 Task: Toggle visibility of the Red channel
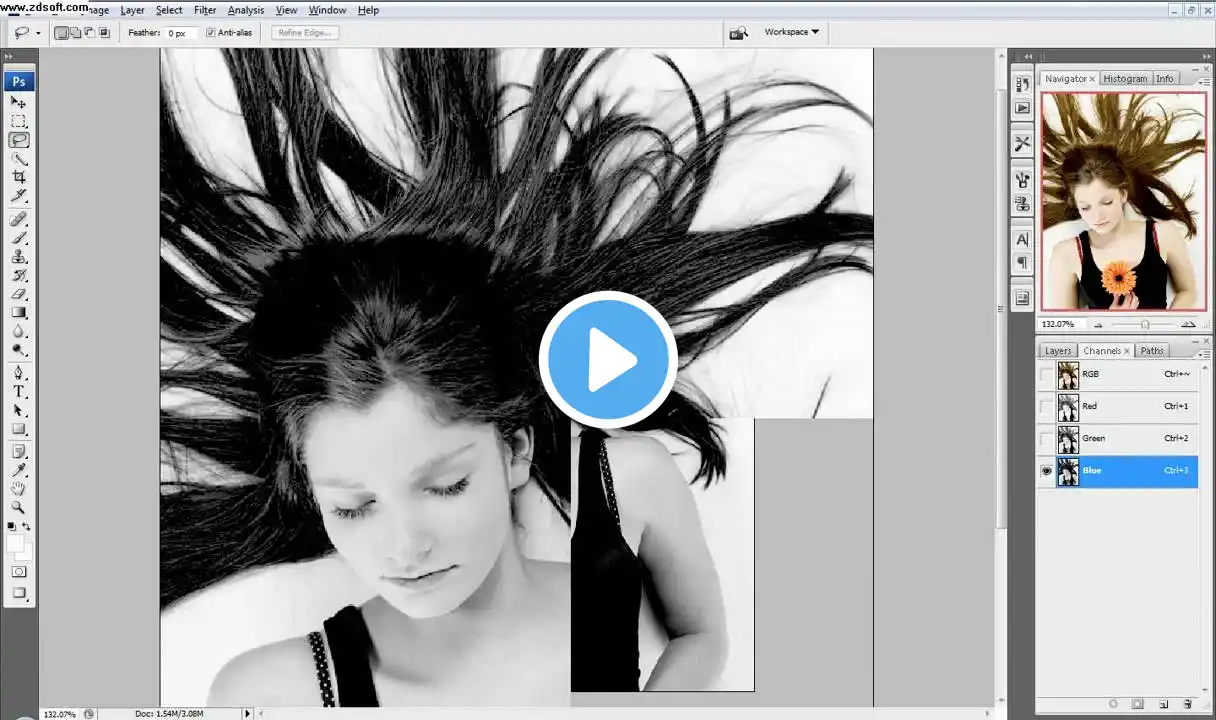[x=1046, y=407]
